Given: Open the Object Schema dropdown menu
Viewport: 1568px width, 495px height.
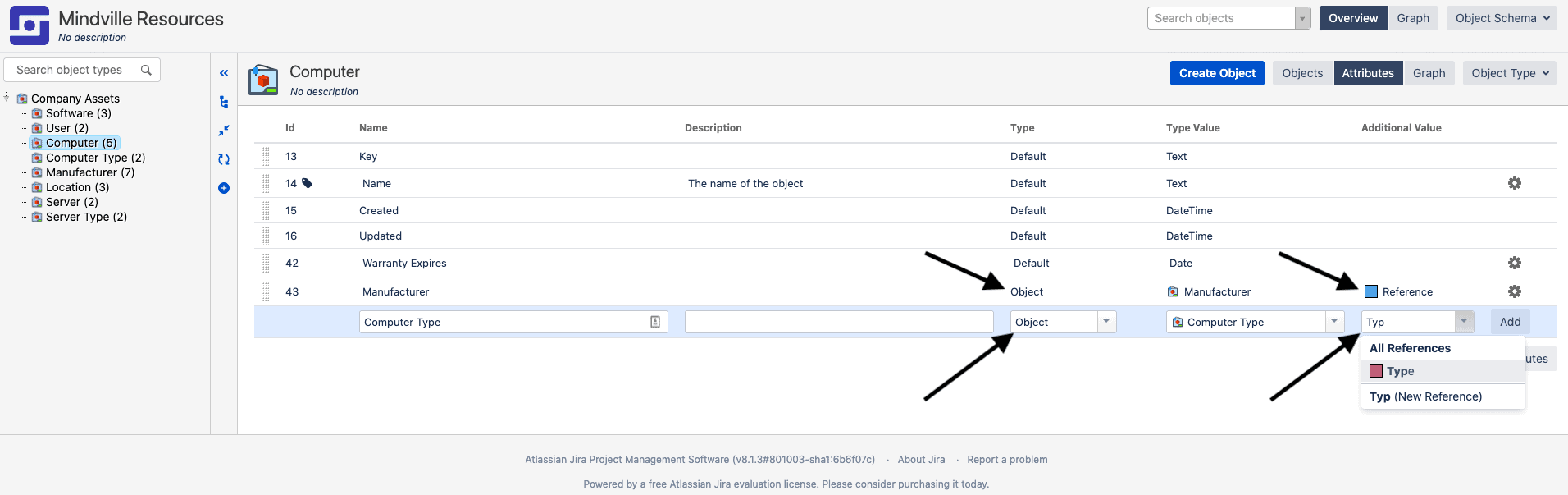Looking at the screenshot, I should click(1502, 18).
